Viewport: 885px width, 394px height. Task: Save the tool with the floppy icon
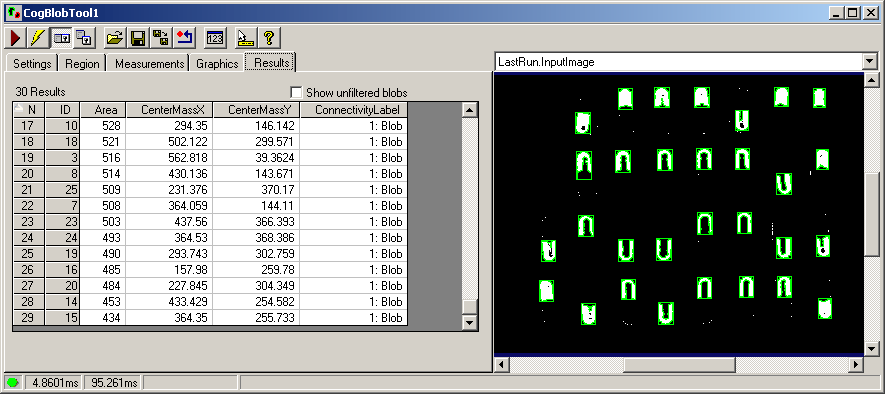tap(137, 38)
